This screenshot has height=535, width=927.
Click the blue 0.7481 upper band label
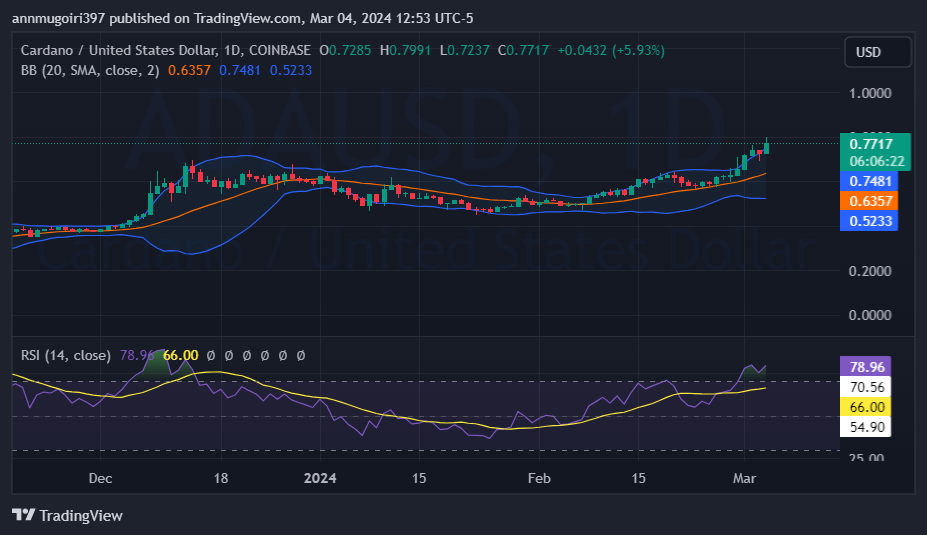(x=869, y=181)
